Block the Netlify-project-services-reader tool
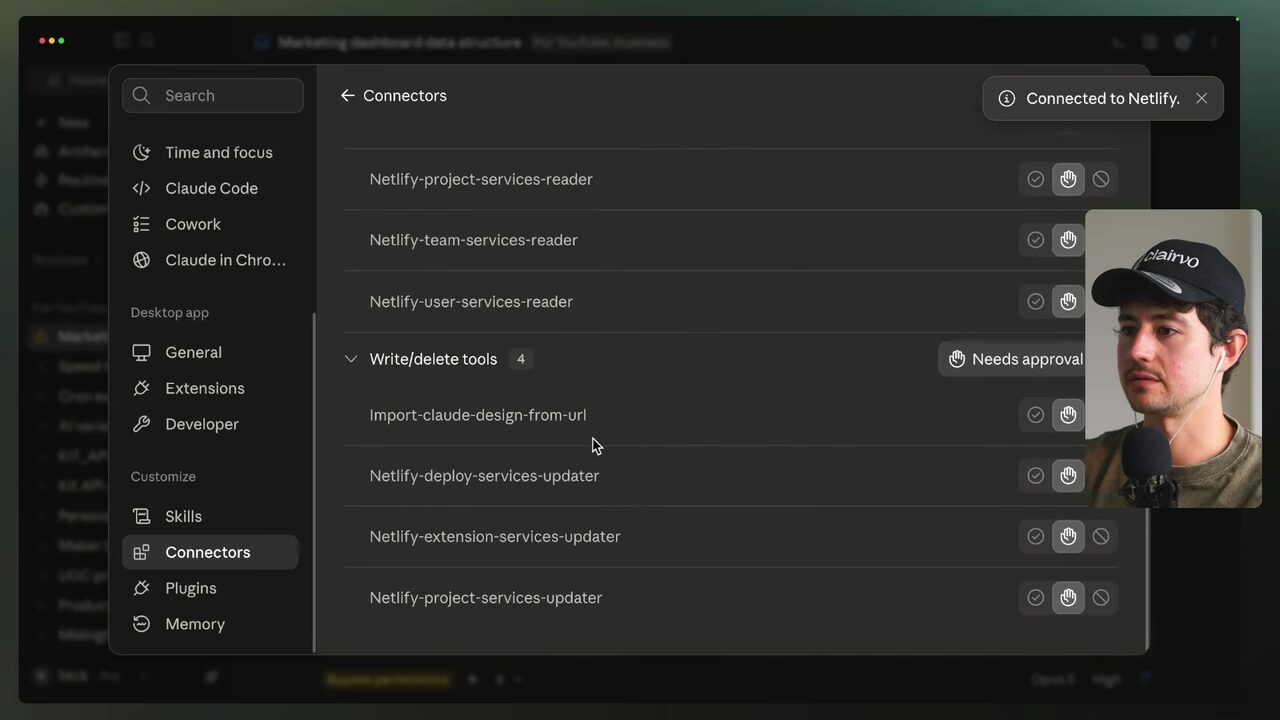Image resolution: width=1280 pixels, height=720 pixels. [x=1101, y=179]
